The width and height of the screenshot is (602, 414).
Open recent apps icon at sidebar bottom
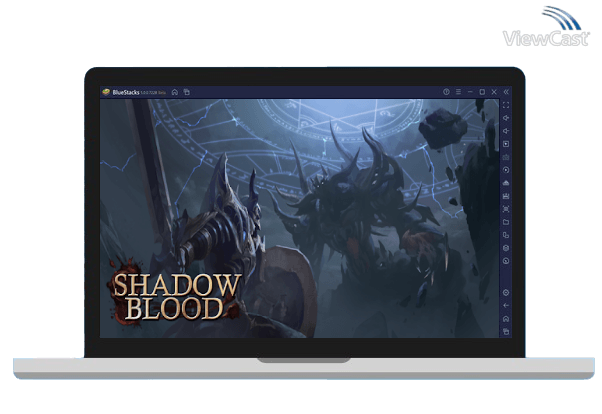tap(506, 331)
